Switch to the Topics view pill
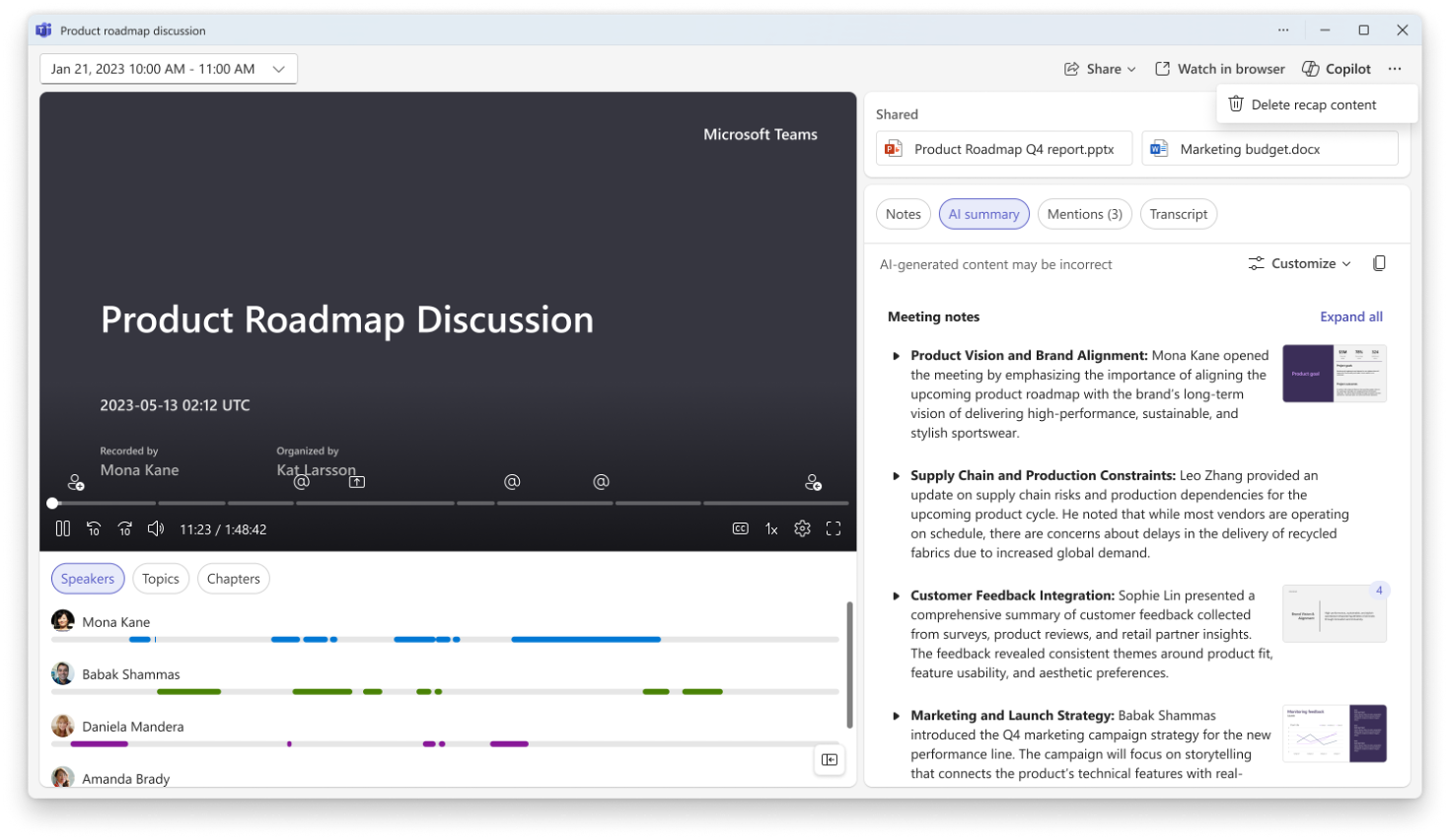The image size is (1450, 840). pos(161,579)
